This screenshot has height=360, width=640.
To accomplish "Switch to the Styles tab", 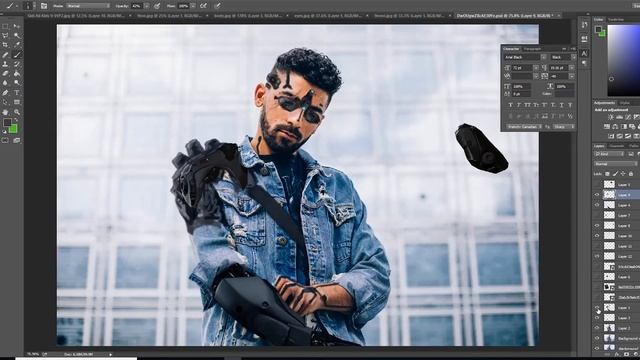I will pyautogui.click(x=624, y=103).
